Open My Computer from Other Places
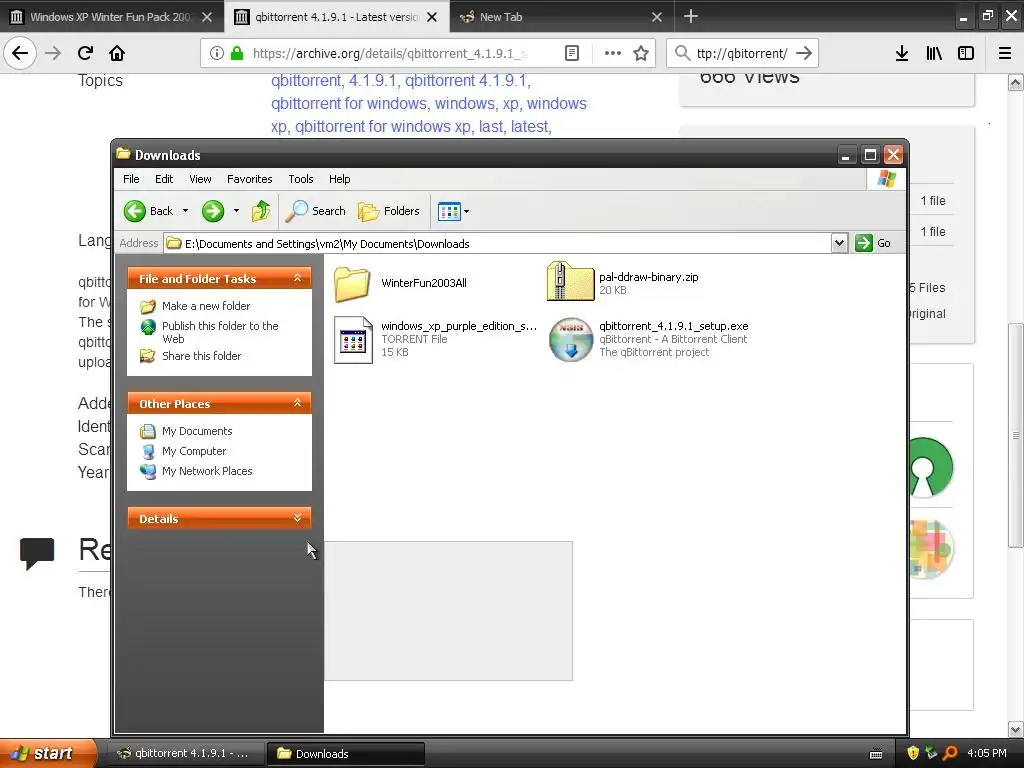The image size is (1024, 768). pos(194,451)
